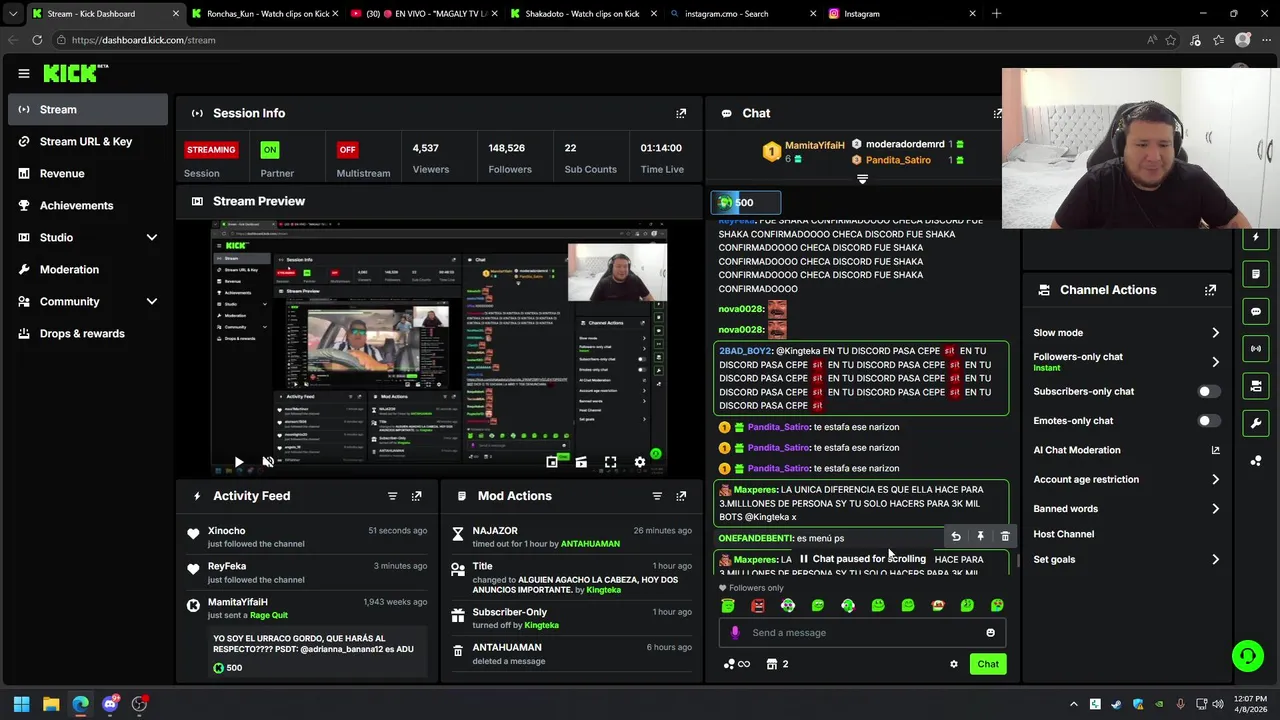Pop out the Mod Actions panel

point(681,496)
